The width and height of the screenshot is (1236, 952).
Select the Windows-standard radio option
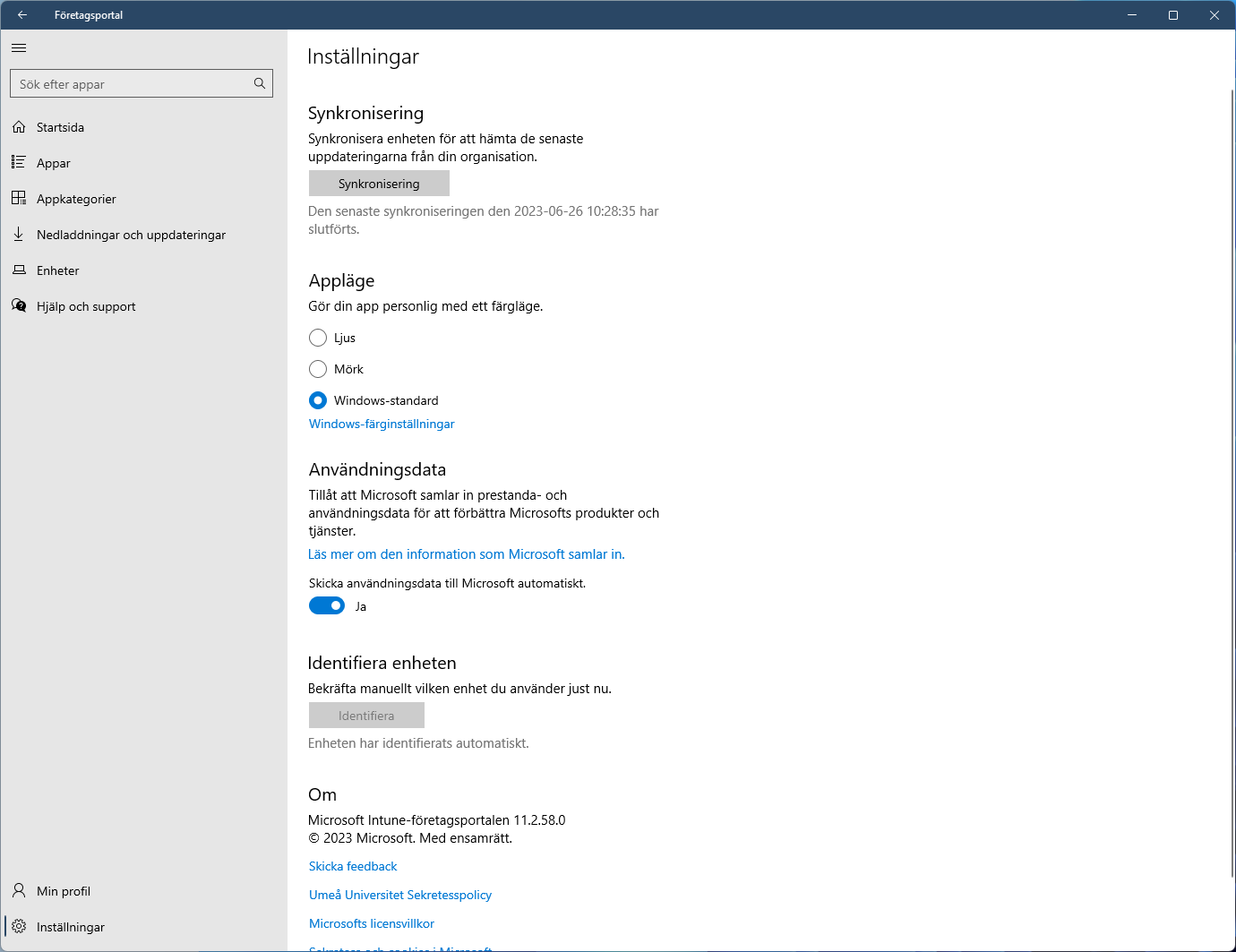(318, 400)
